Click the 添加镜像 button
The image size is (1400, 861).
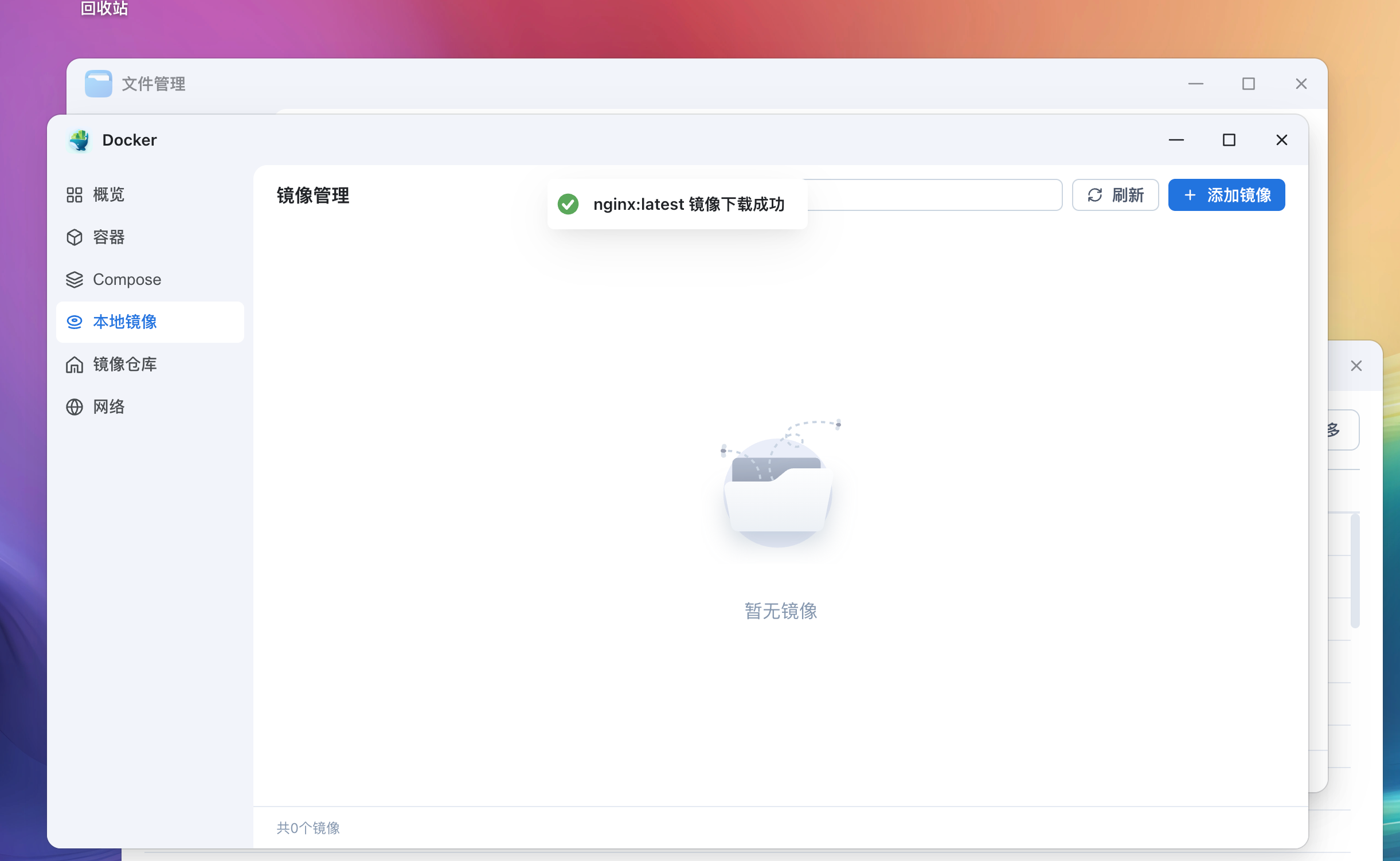(x=1226, y=195)
